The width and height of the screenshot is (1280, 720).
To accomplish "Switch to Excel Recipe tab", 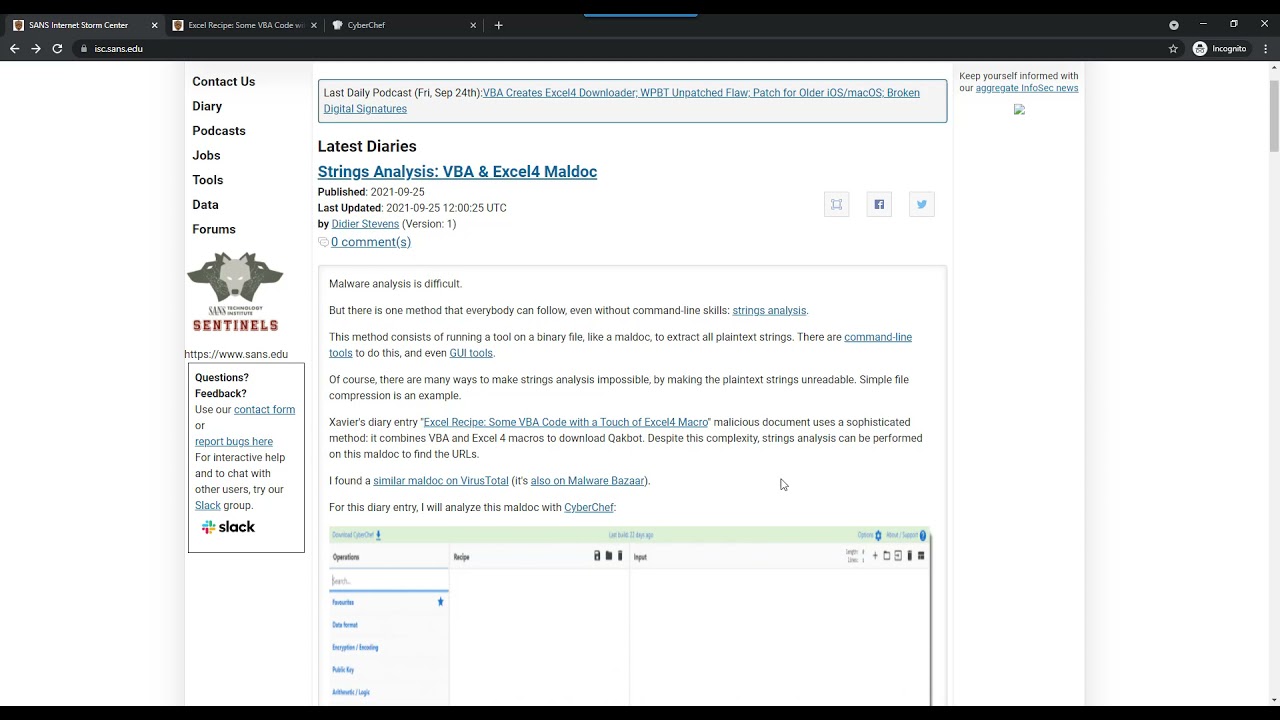I will point(244,25).
